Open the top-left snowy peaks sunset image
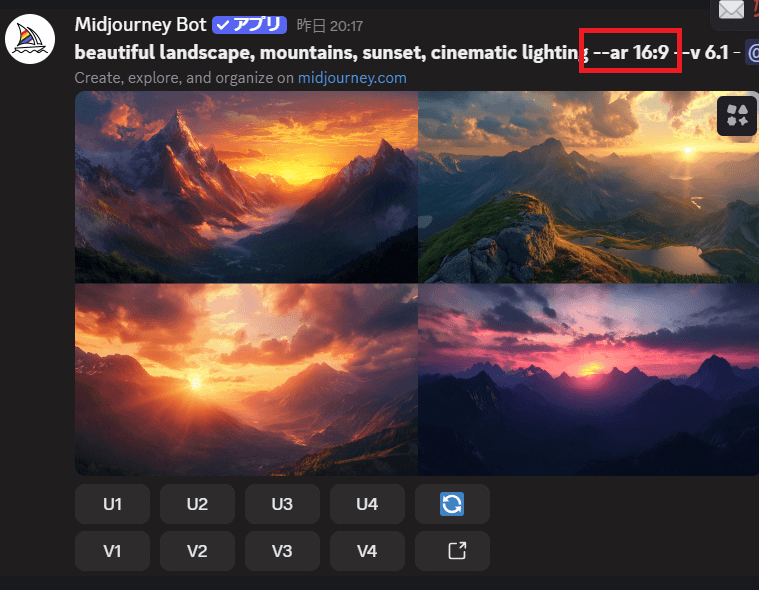759x590 pixels. pos(246,187)
